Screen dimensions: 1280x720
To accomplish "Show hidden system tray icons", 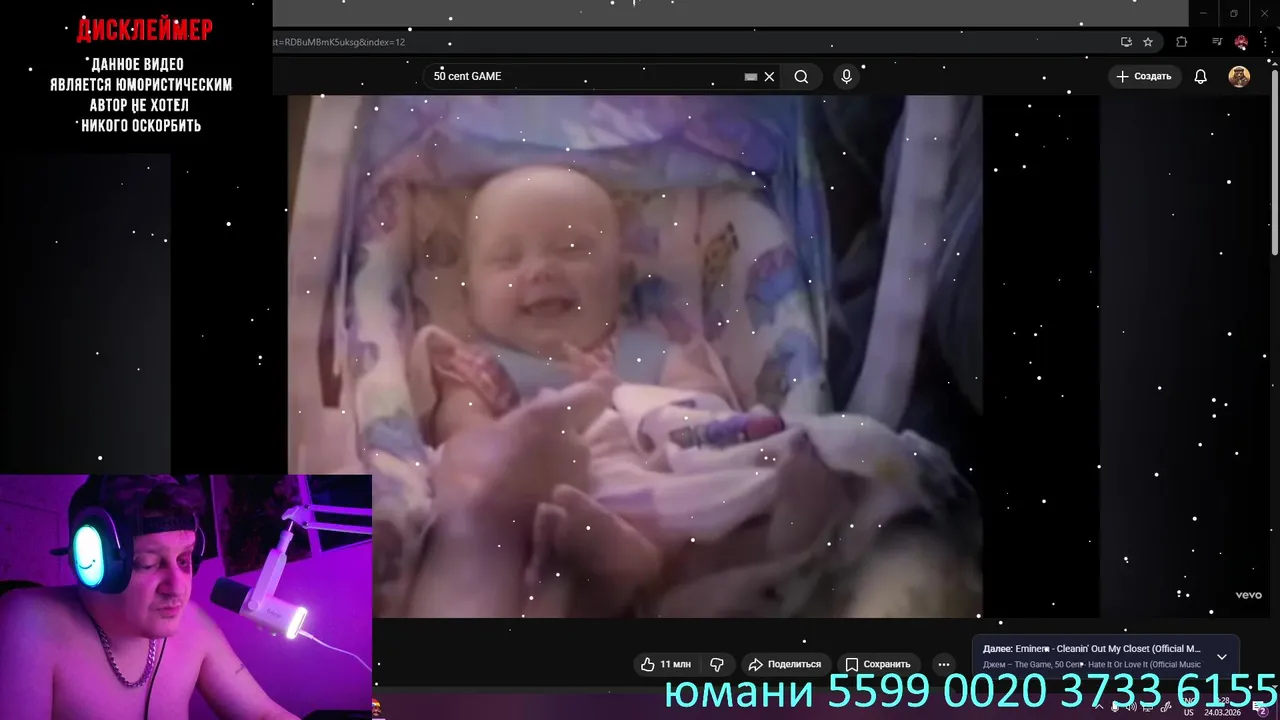I will [x=1097, y=707].
